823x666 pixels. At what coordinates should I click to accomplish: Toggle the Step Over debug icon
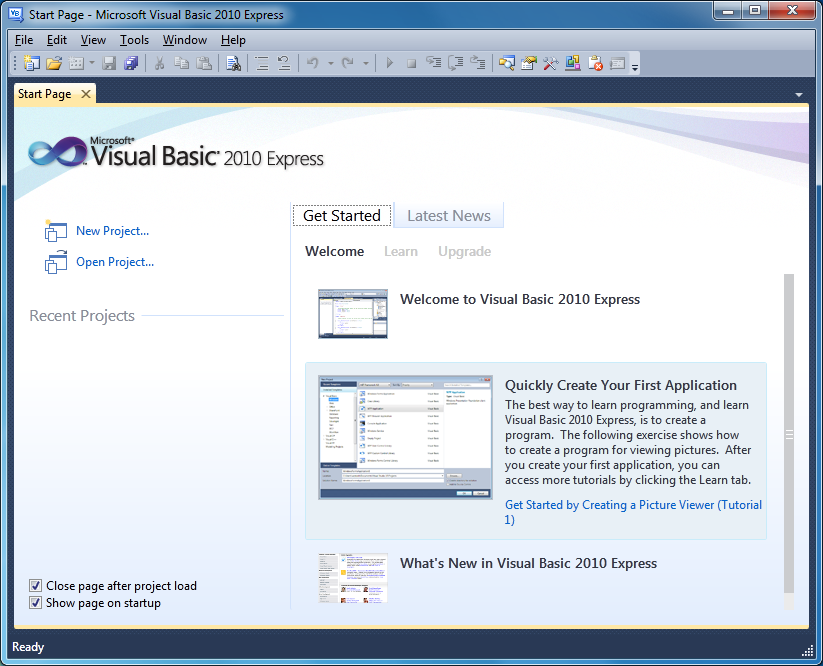tap(455, 62)
